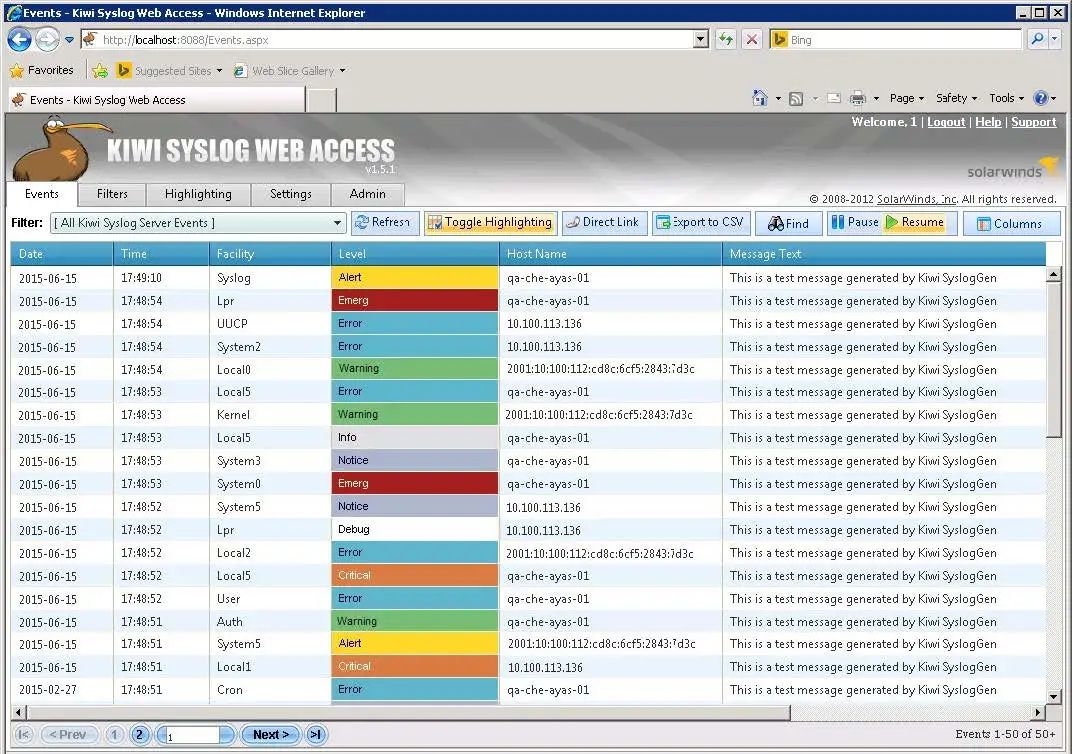Click the Refresh events button
The image size is (1072, 754).
click(x=385, y=223)
